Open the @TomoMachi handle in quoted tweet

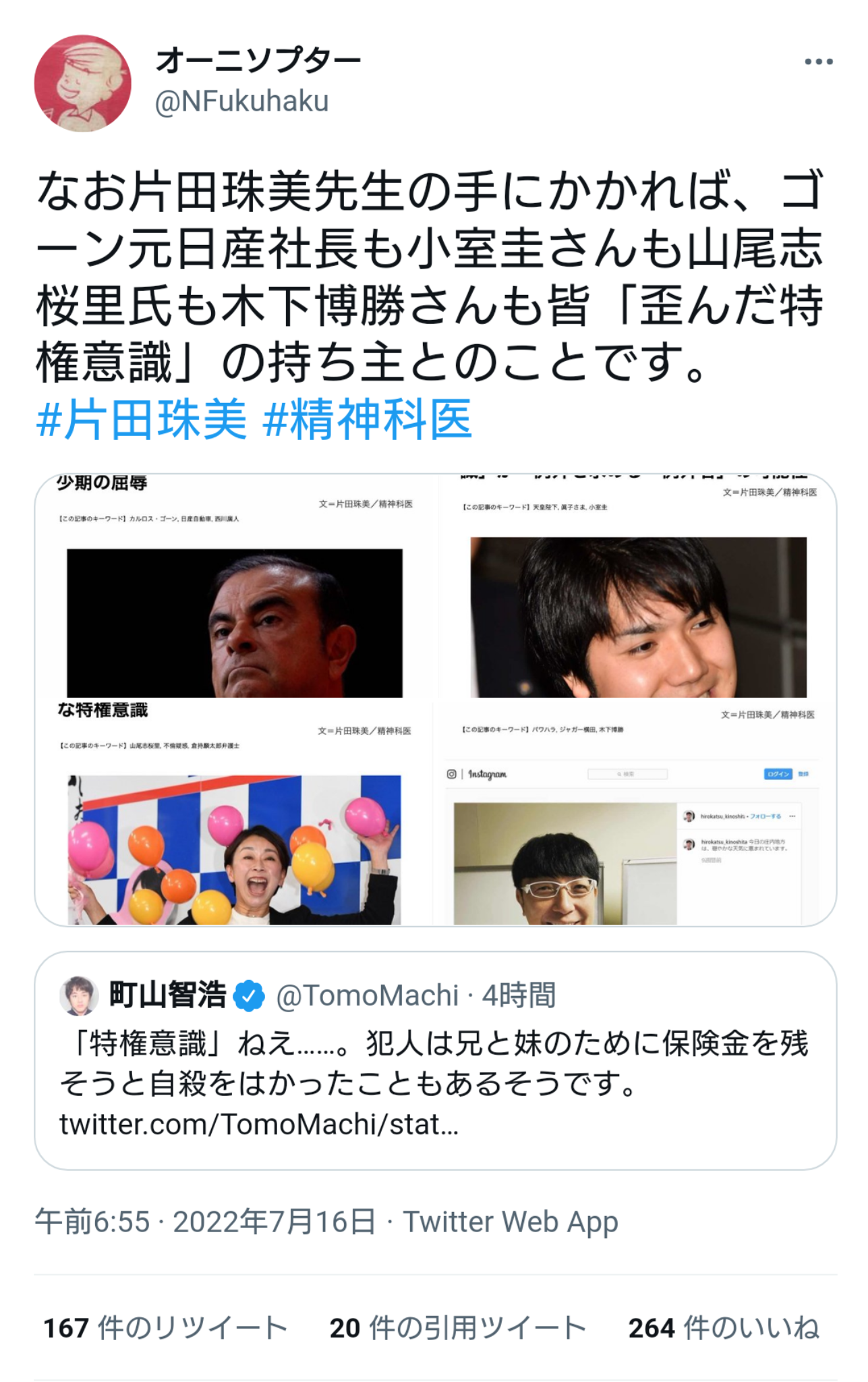point(368,996)
